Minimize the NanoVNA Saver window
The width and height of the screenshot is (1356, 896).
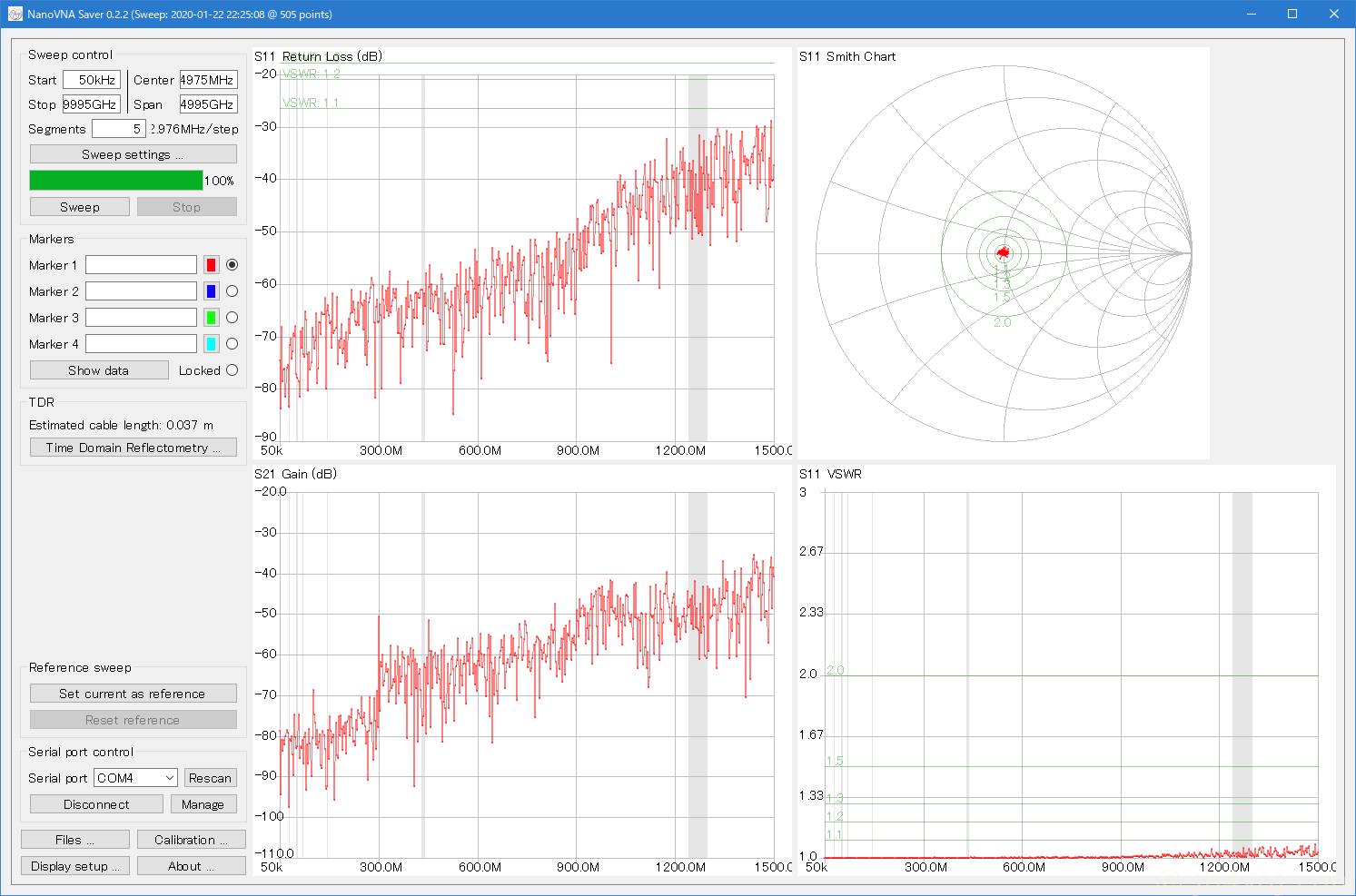tap(1251, 14)
